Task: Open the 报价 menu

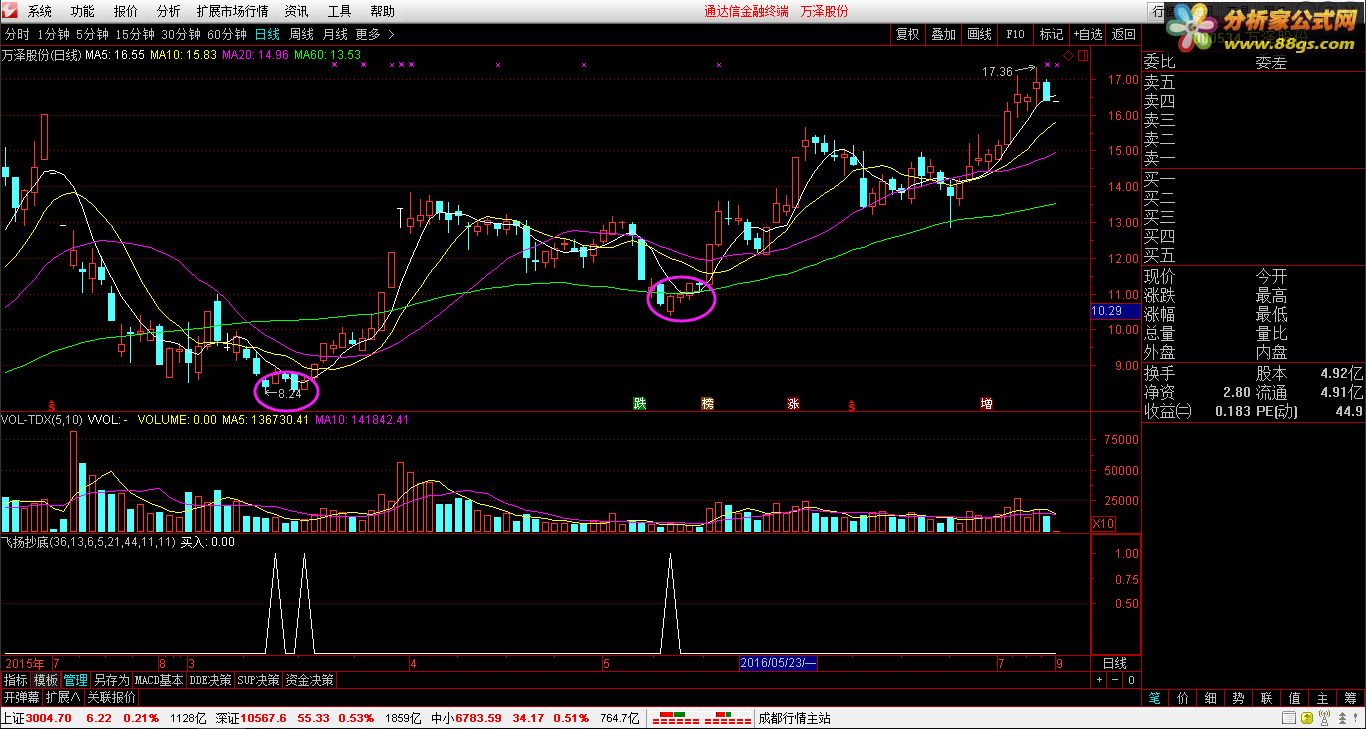Action: (x=126, y=12)
